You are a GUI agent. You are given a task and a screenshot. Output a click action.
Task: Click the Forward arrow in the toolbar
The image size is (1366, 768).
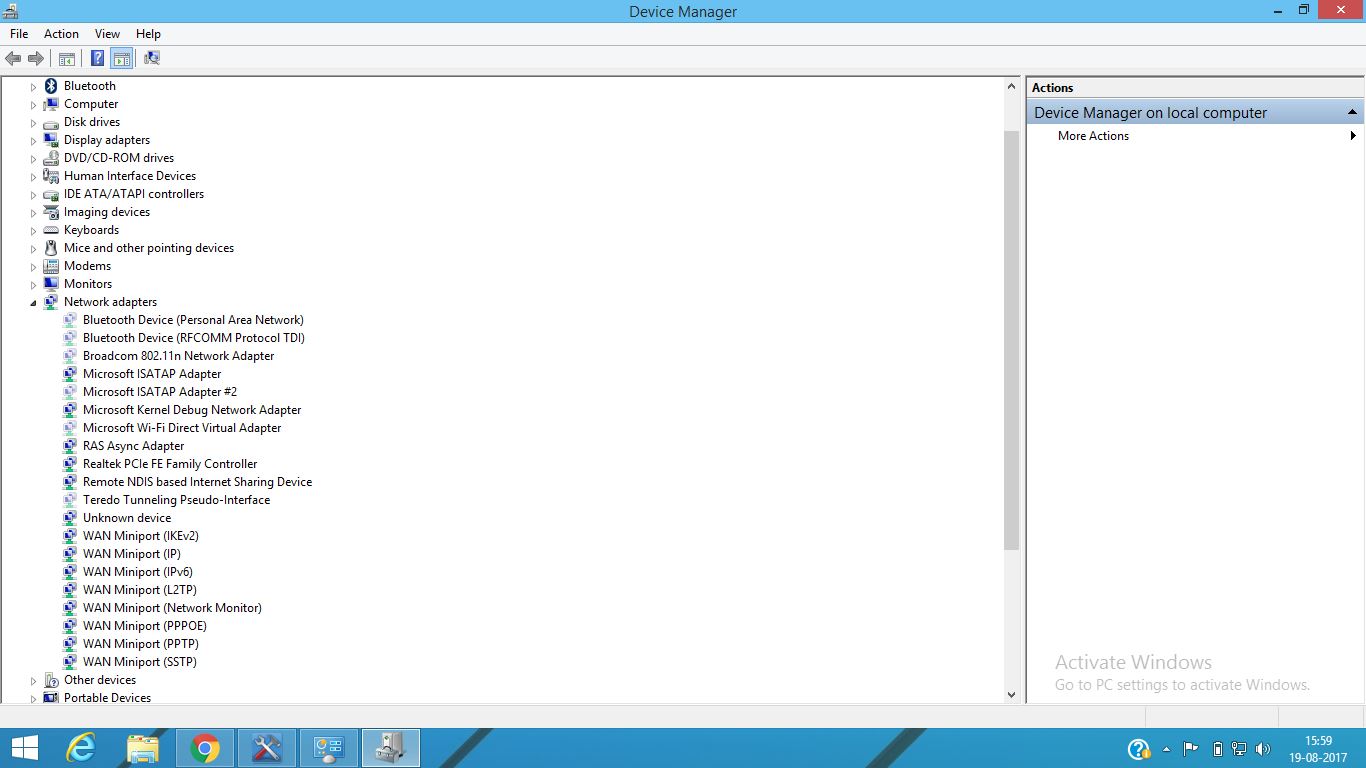click(x=36, y=58)
